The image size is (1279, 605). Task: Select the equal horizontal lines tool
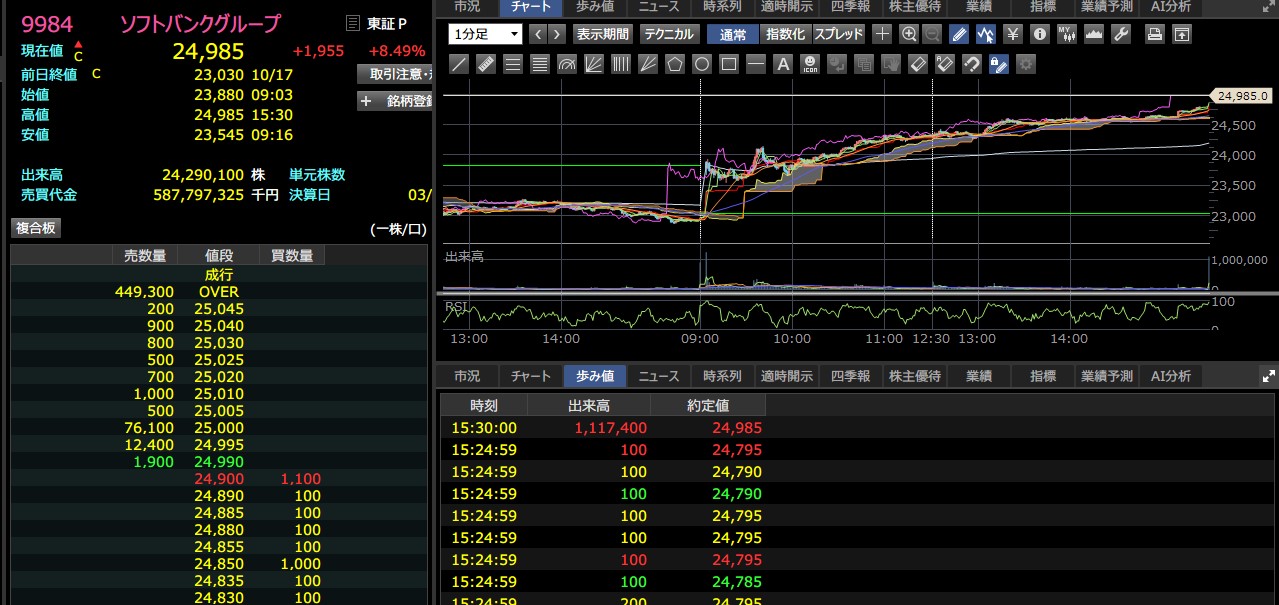pyautogui.click(x=513, y=64)
